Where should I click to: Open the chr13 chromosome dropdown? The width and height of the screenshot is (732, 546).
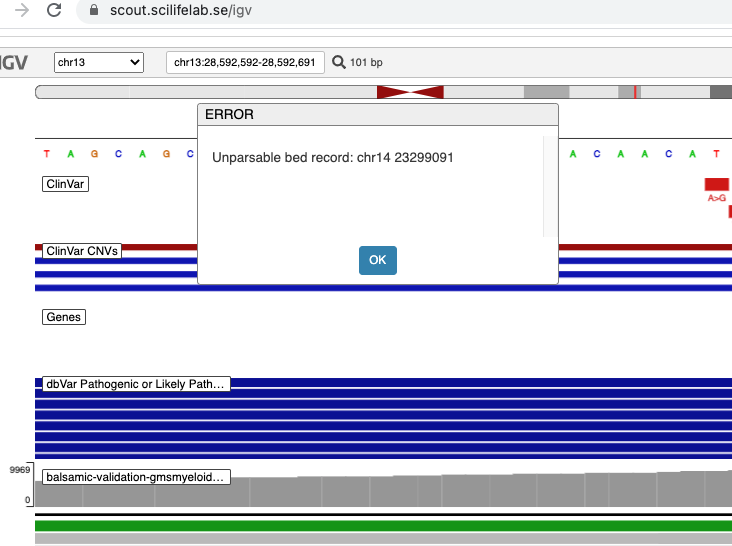pyautogui.click(x=99, y=63)
